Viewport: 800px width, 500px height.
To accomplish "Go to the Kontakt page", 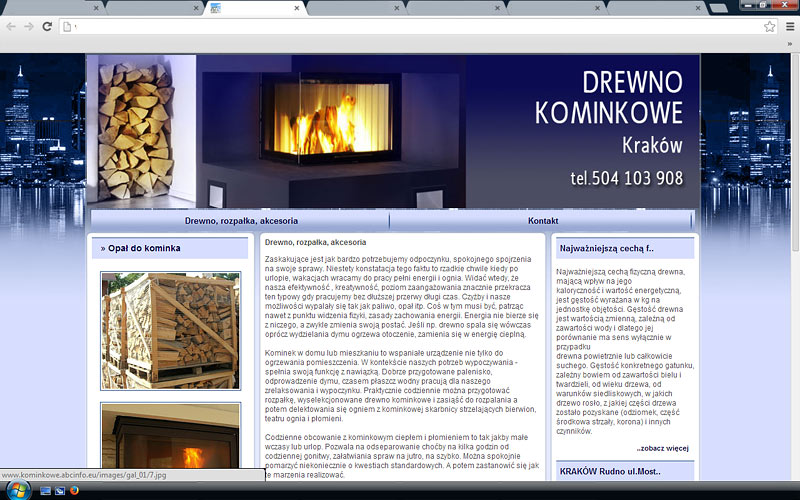I will [x=542, y=221].
